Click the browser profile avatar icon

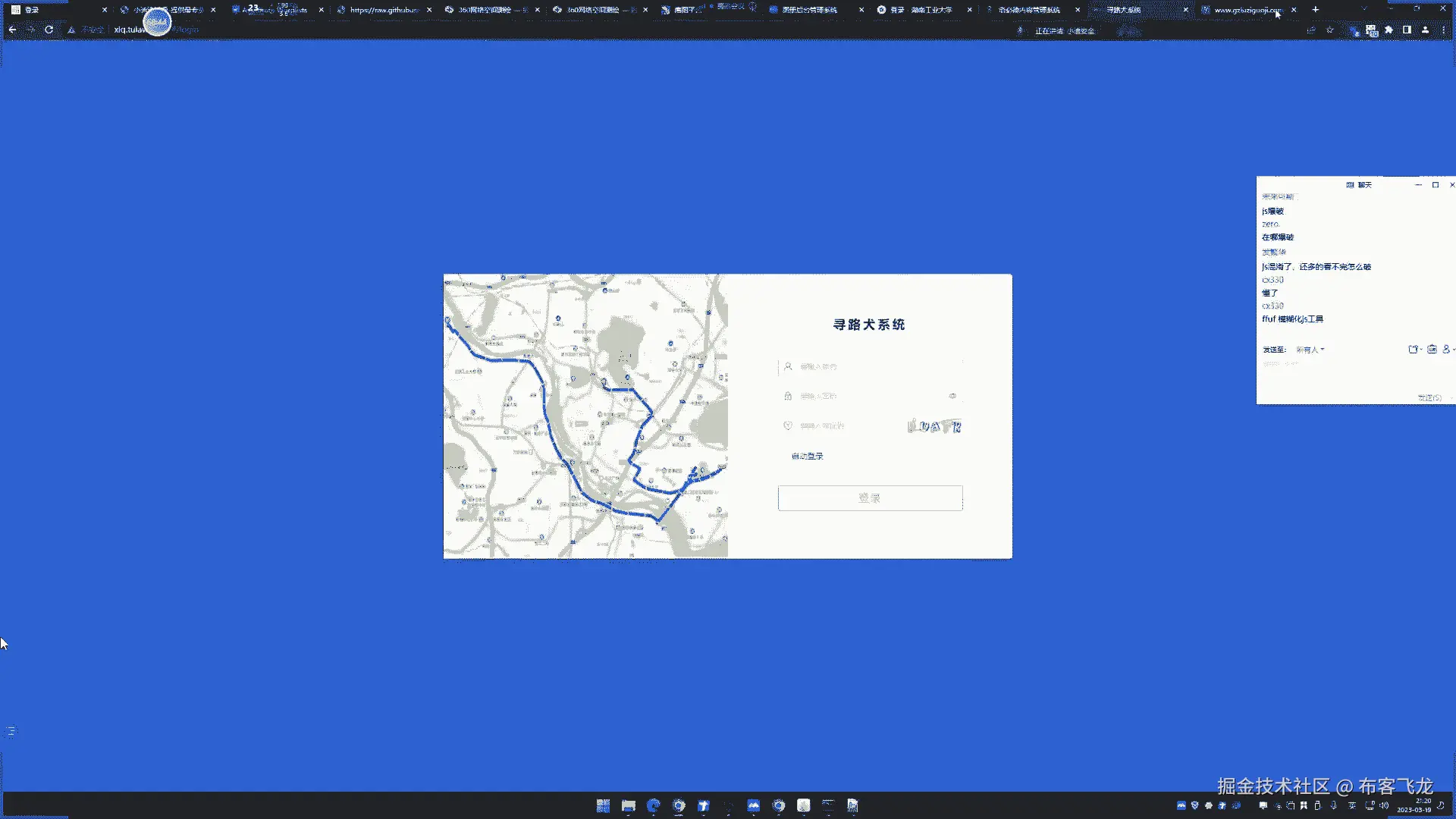pyautogui.click(x=1425, y=30)
